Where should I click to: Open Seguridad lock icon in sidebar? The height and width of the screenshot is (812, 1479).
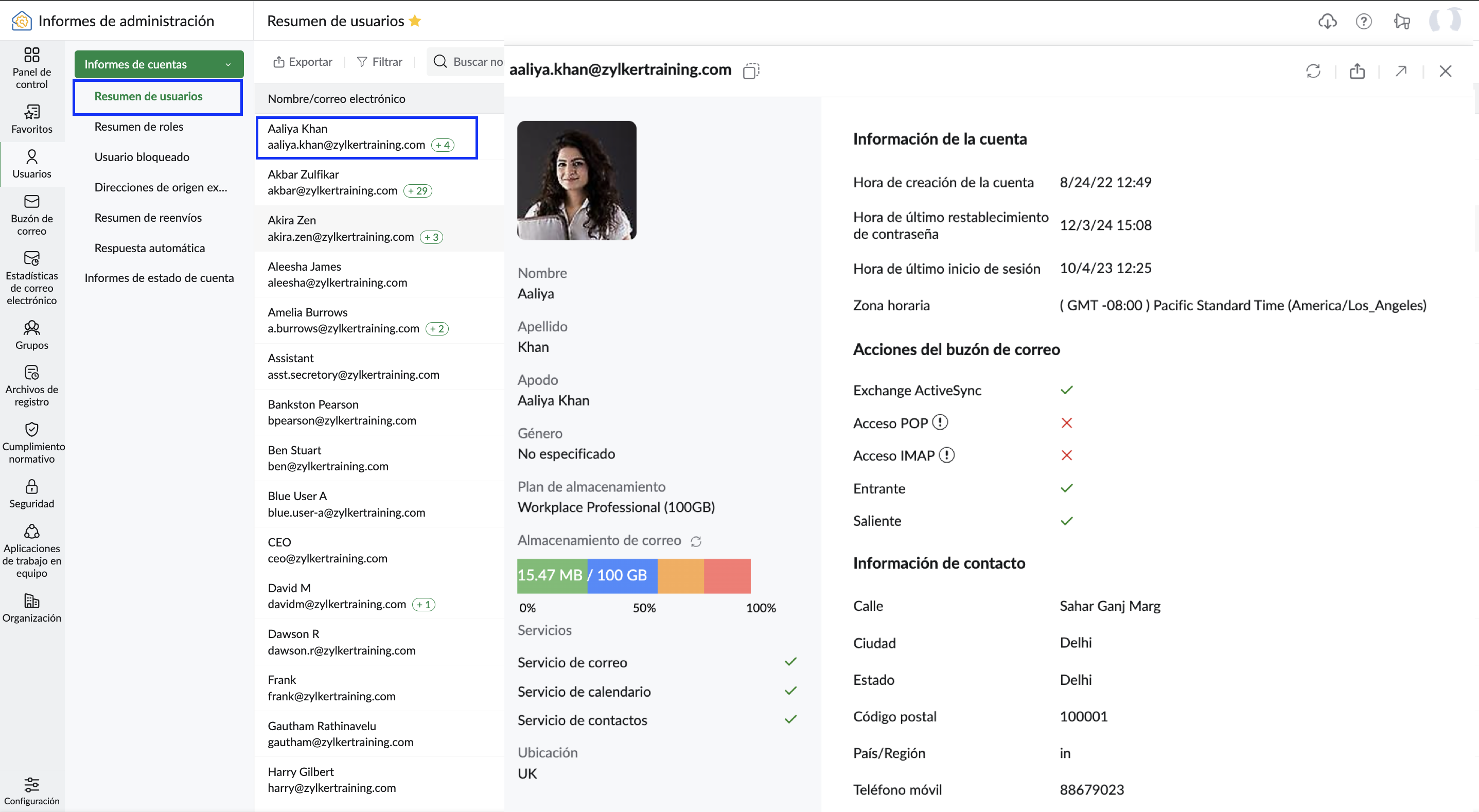(x=31, y=494)
